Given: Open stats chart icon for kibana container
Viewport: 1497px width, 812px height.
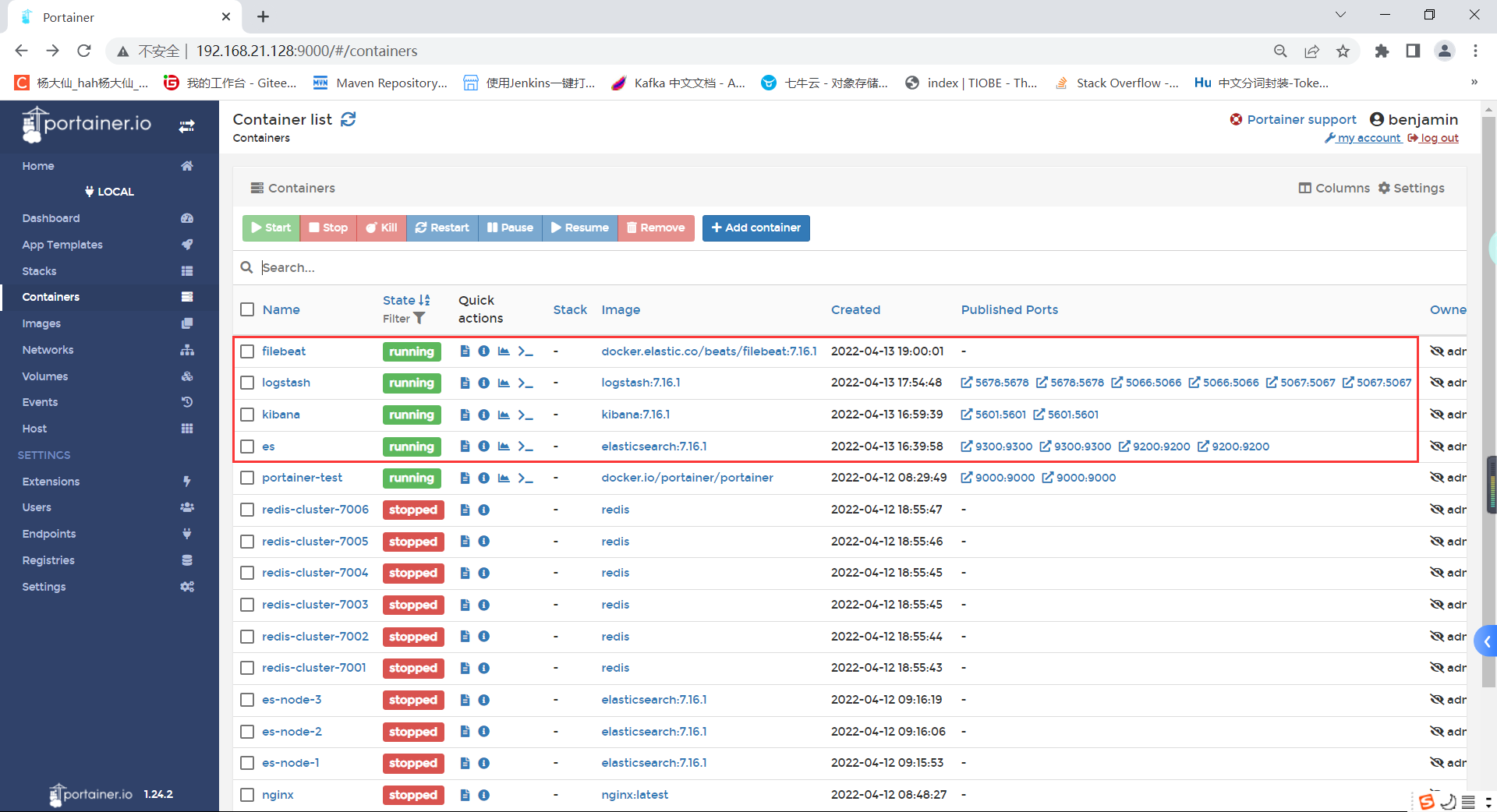Looking at the screenshot, I should [x=504, y=415].
